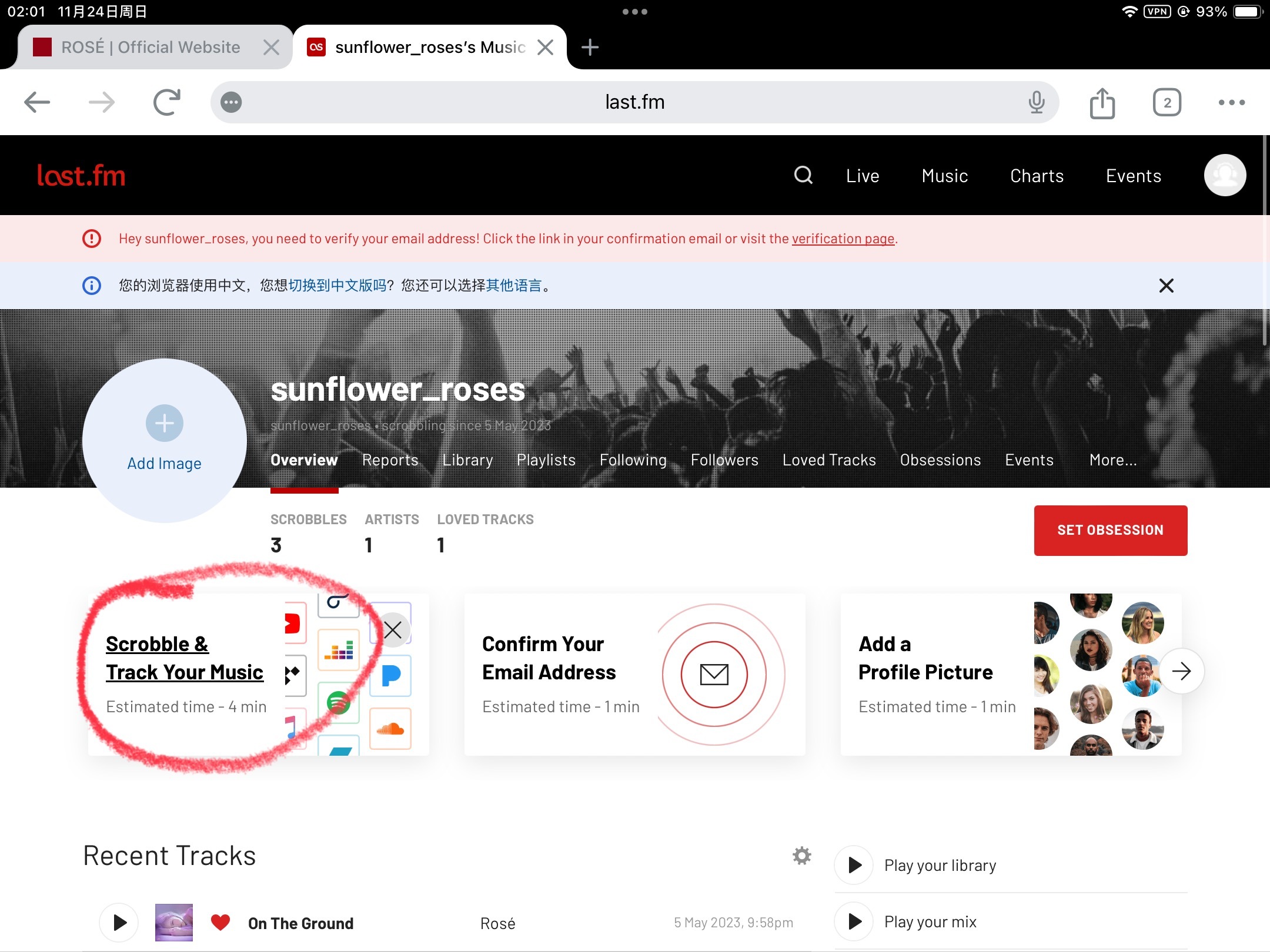Click the 切换到中文版吗 language link
1270x952 pixels.
coord(337,286)
